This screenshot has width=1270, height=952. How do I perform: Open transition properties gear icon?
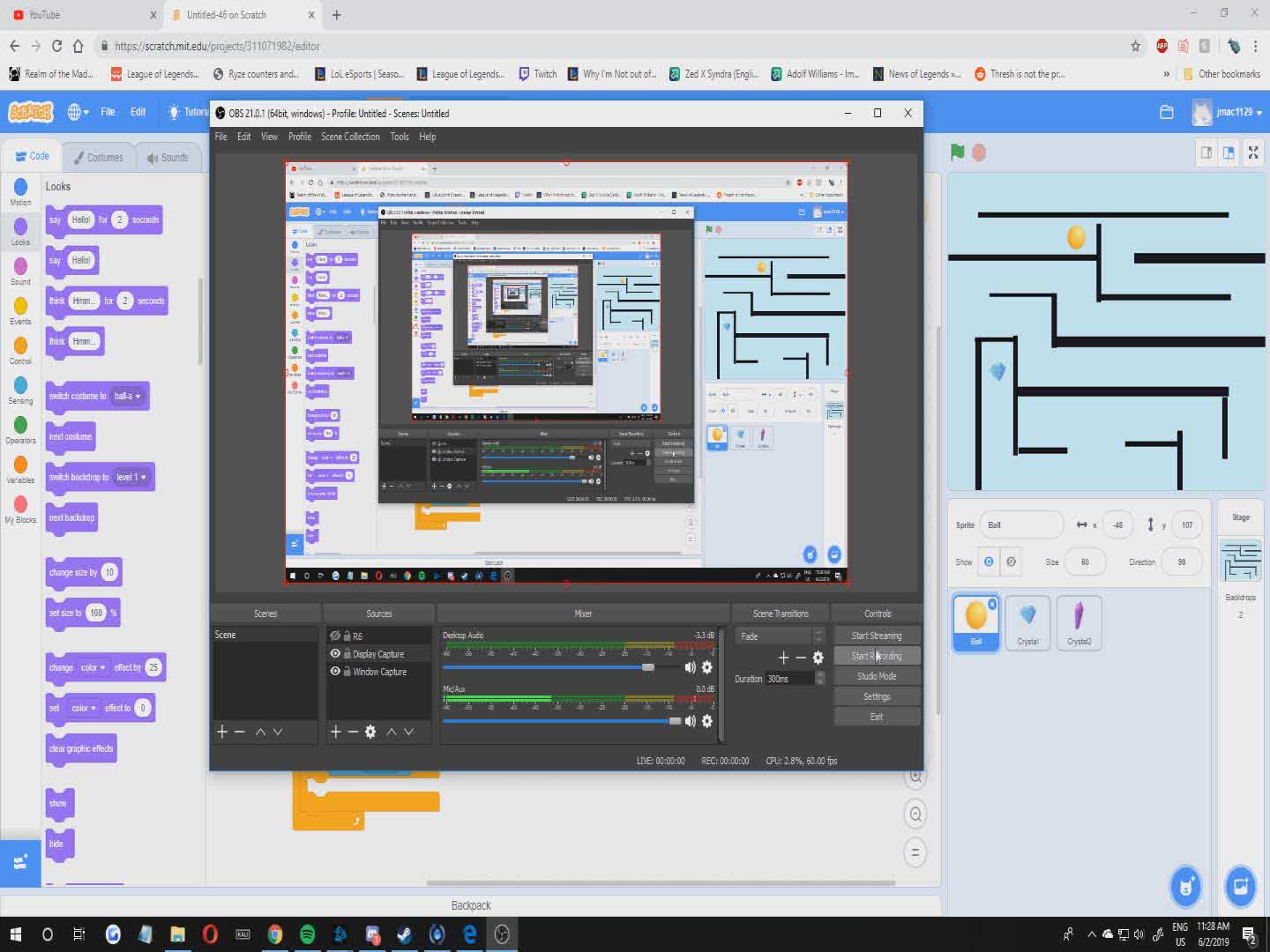[x=818, y=658]
